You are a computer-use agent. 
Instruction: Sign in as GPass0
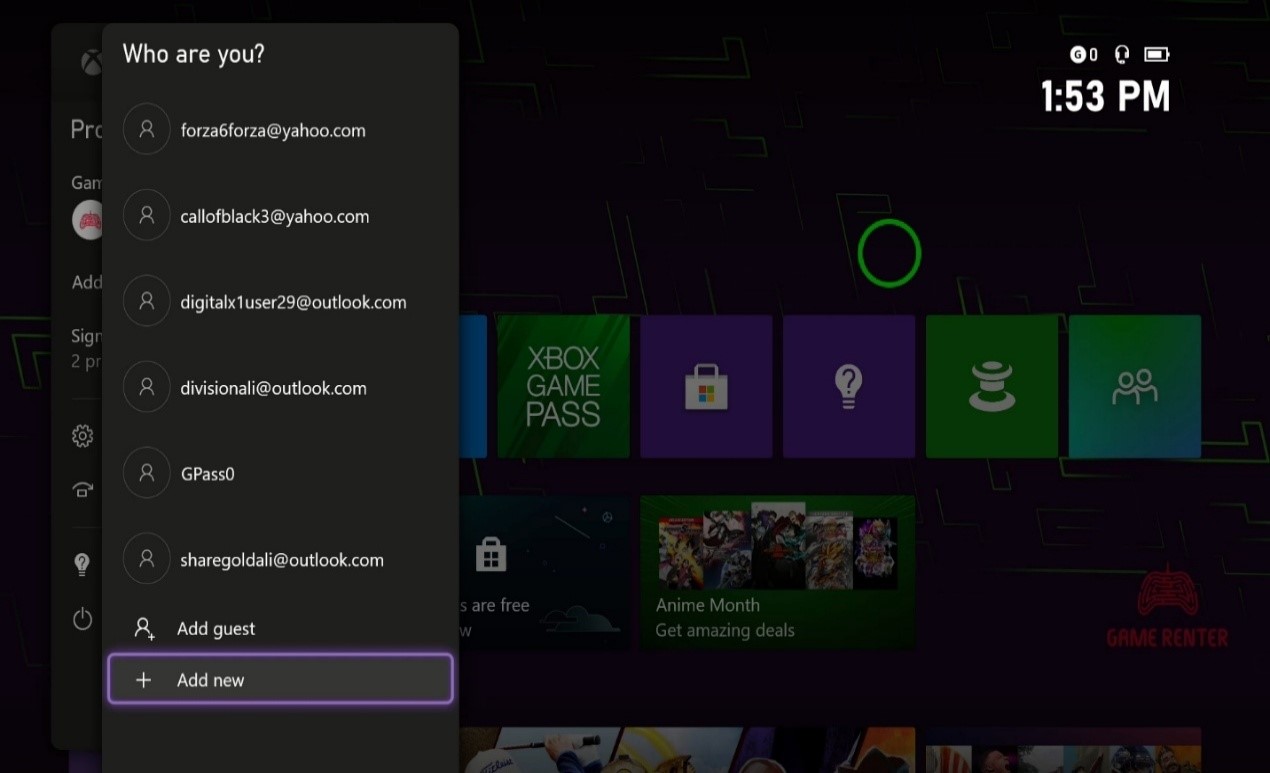click(280, 474)
